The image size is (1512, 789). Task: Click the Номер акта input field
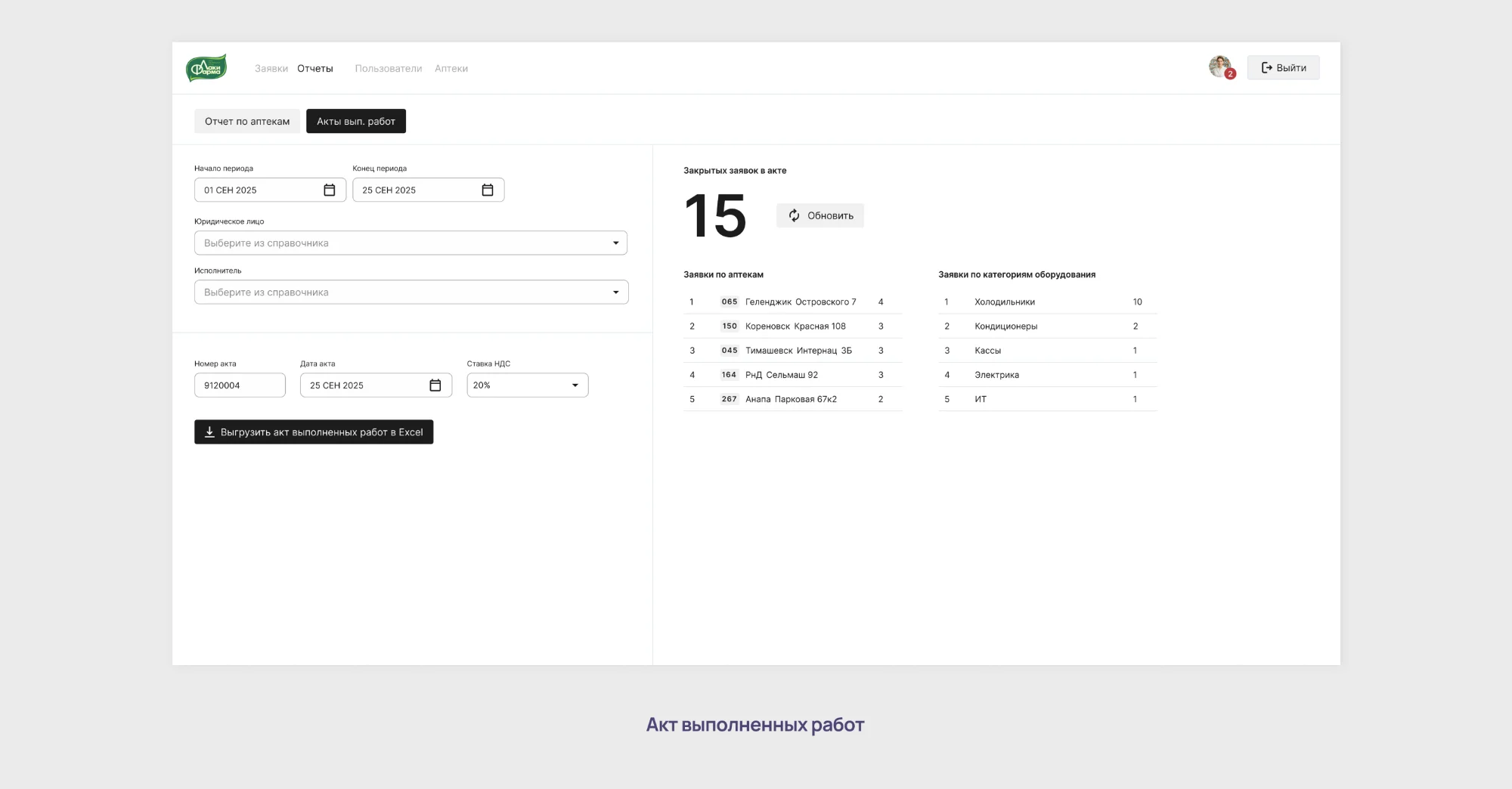[240, 385]
